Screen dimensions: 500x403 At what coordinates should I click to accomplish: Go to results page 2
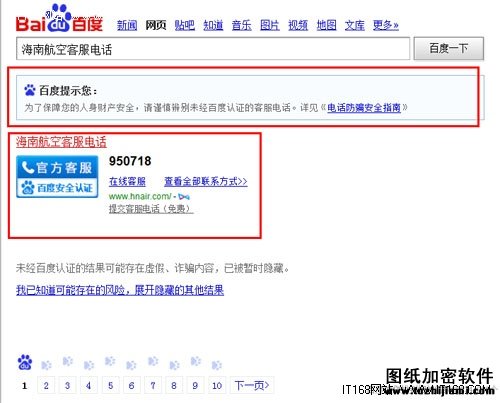coord(46,386)
